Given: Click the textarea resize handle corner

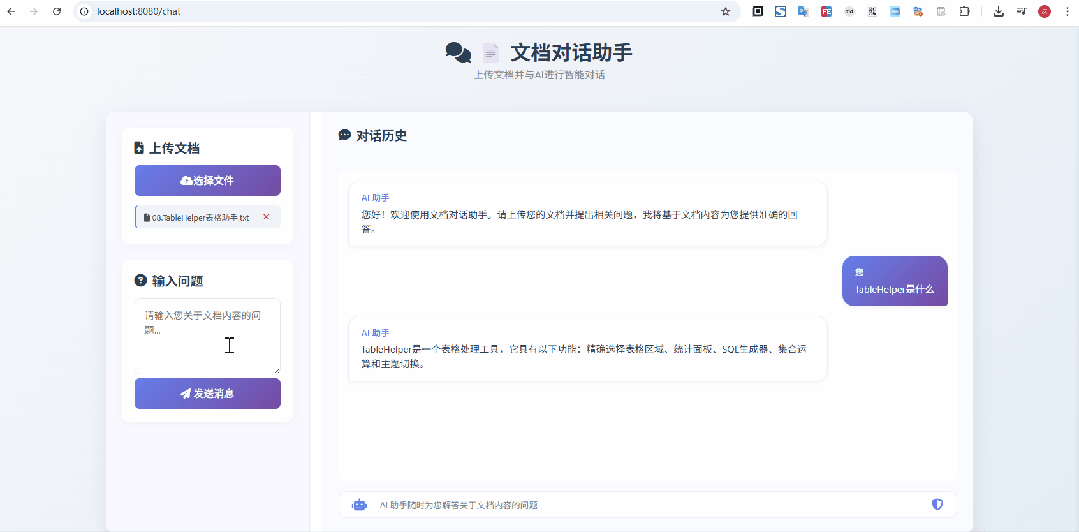Looking at the screenshot, I should pyautogui.click(x=277, y=371).
